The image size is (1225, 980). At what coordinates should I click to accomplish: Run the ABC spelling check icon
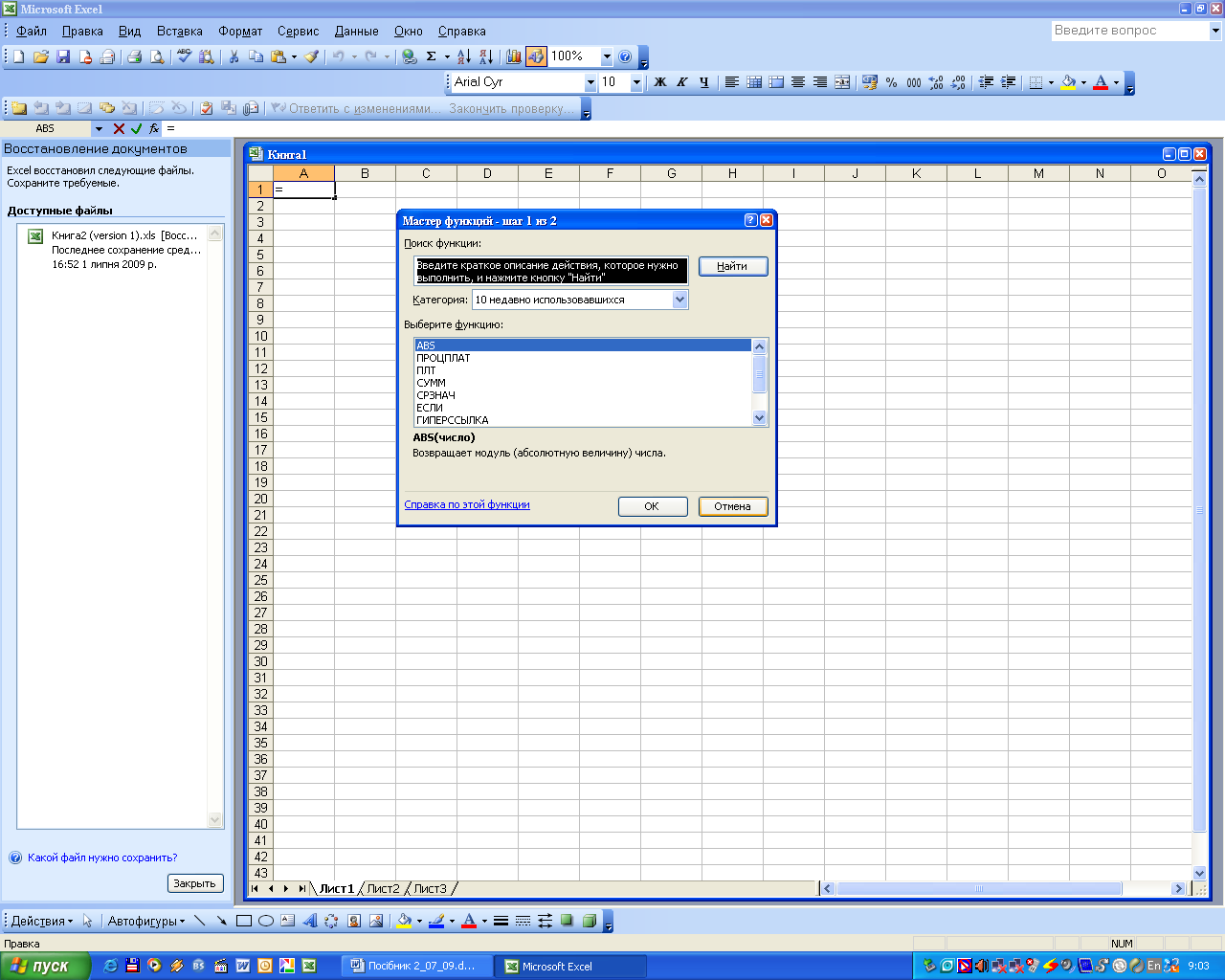(184, 56)
